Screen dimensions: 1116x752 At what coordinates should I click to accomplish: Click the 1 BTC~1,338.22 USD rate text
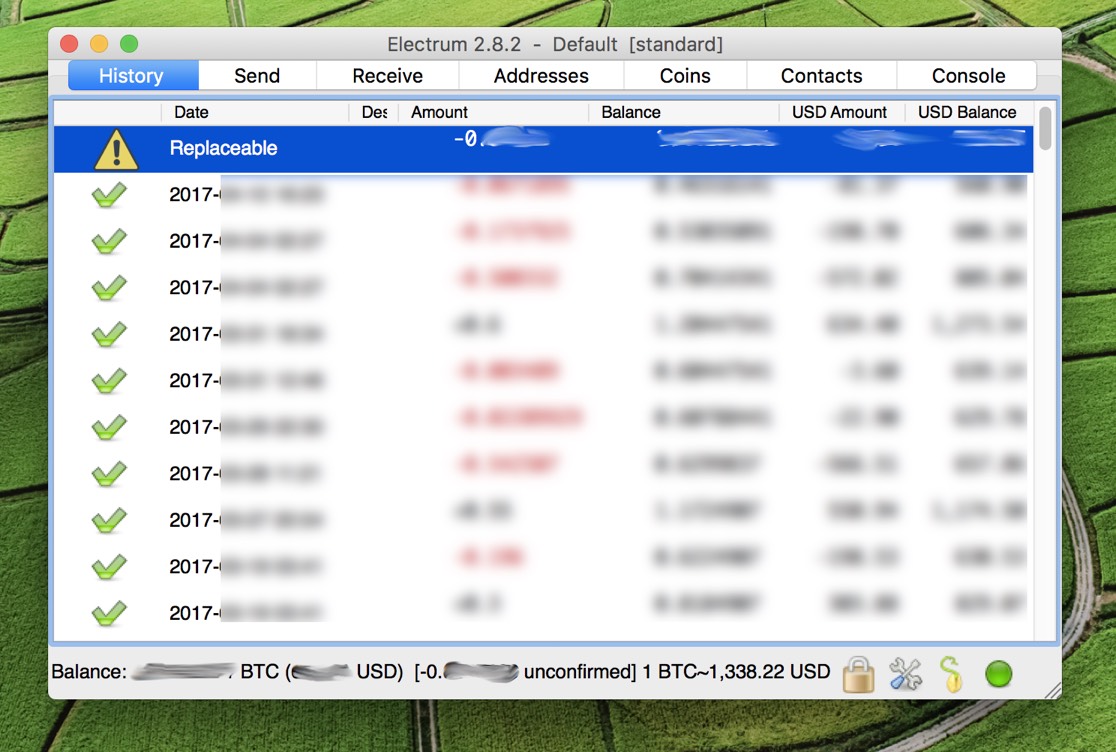tap(736, 672)
